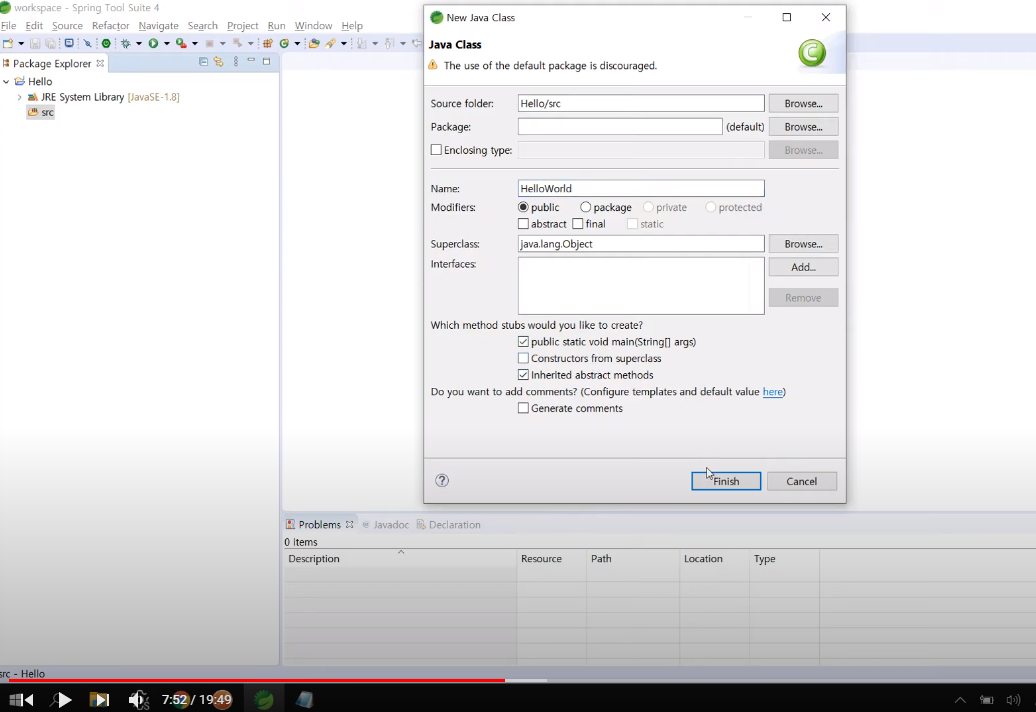Click the Finish button
This screenshot has height=712, width=1036.
[x=726, y=481]
